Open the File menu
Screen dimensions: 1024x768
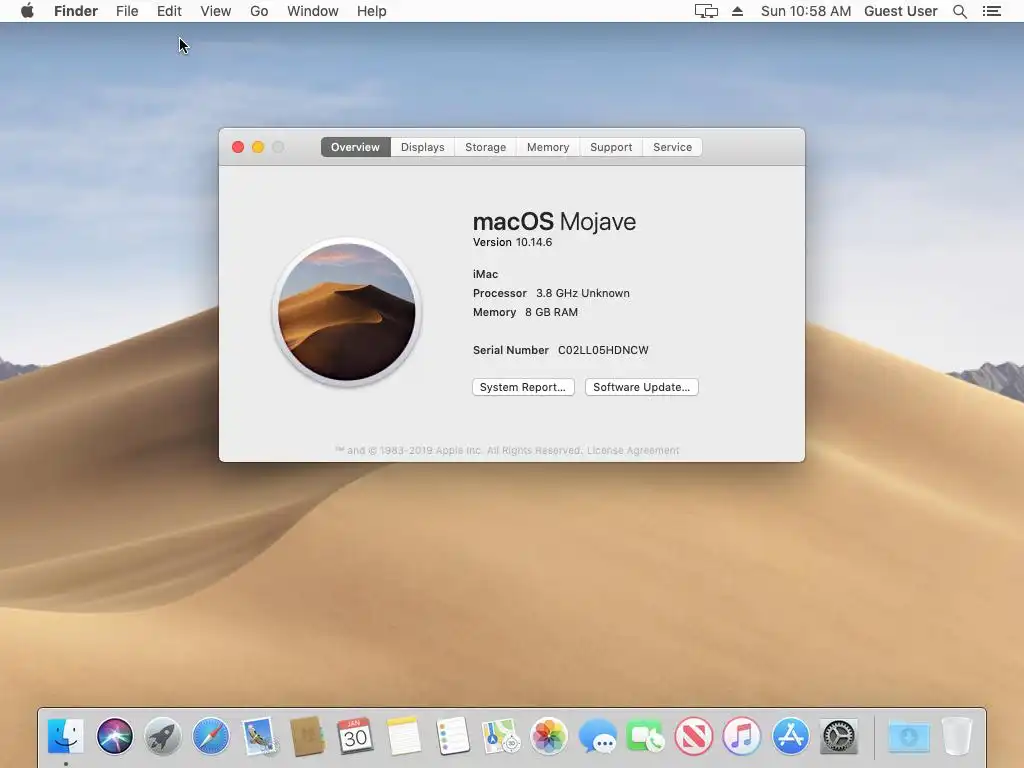(127, 11)
